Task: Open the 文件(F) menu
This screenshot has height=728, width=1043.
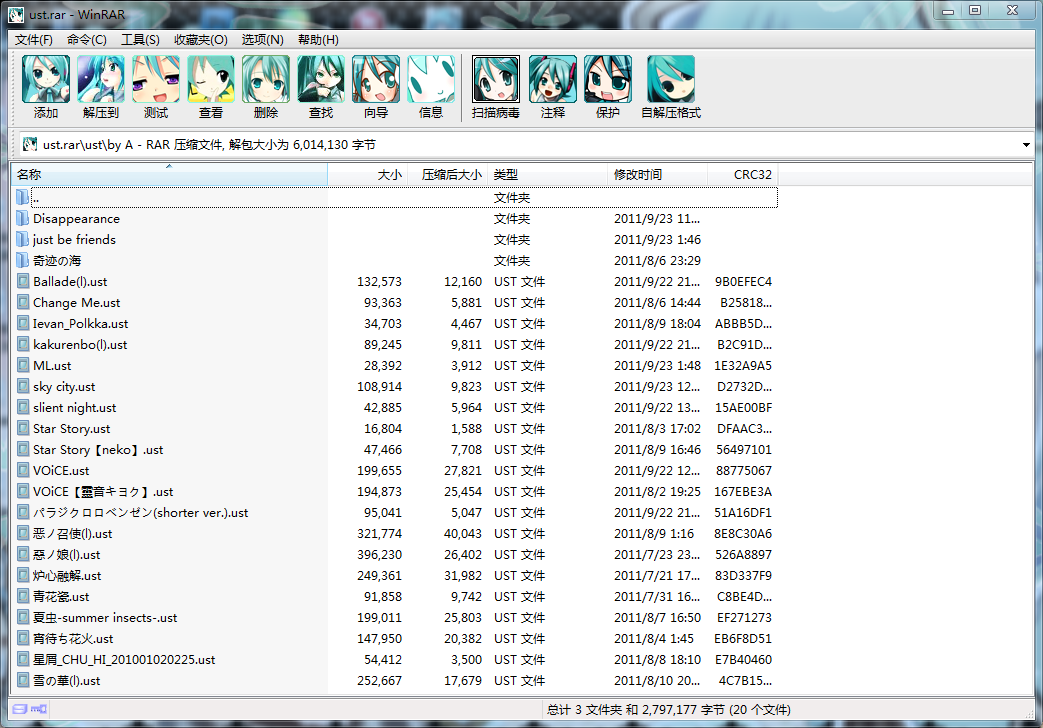Action: click(33, 40)
